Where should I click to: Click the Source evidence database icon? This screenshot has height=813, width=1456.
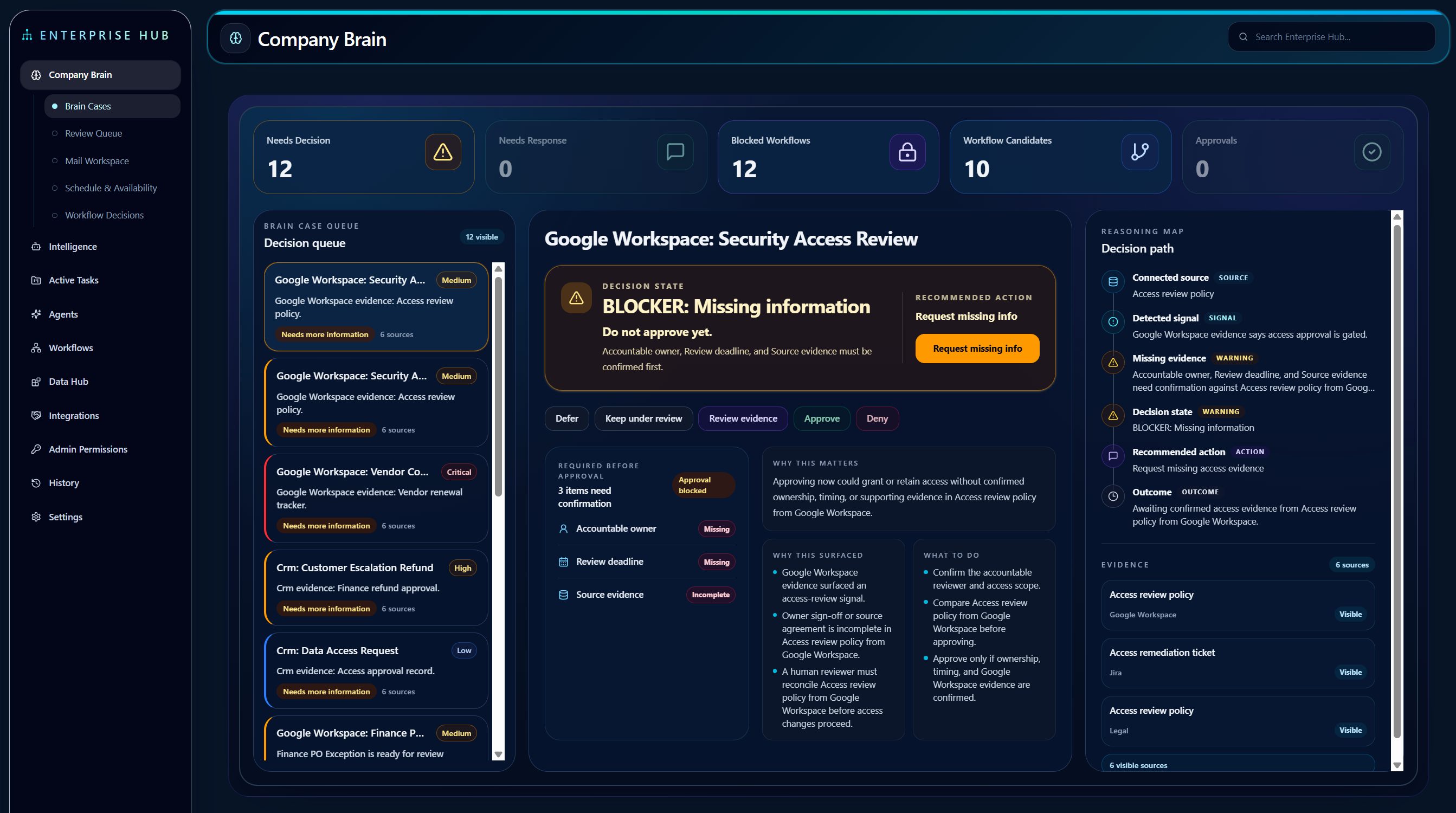pos(564,595)
